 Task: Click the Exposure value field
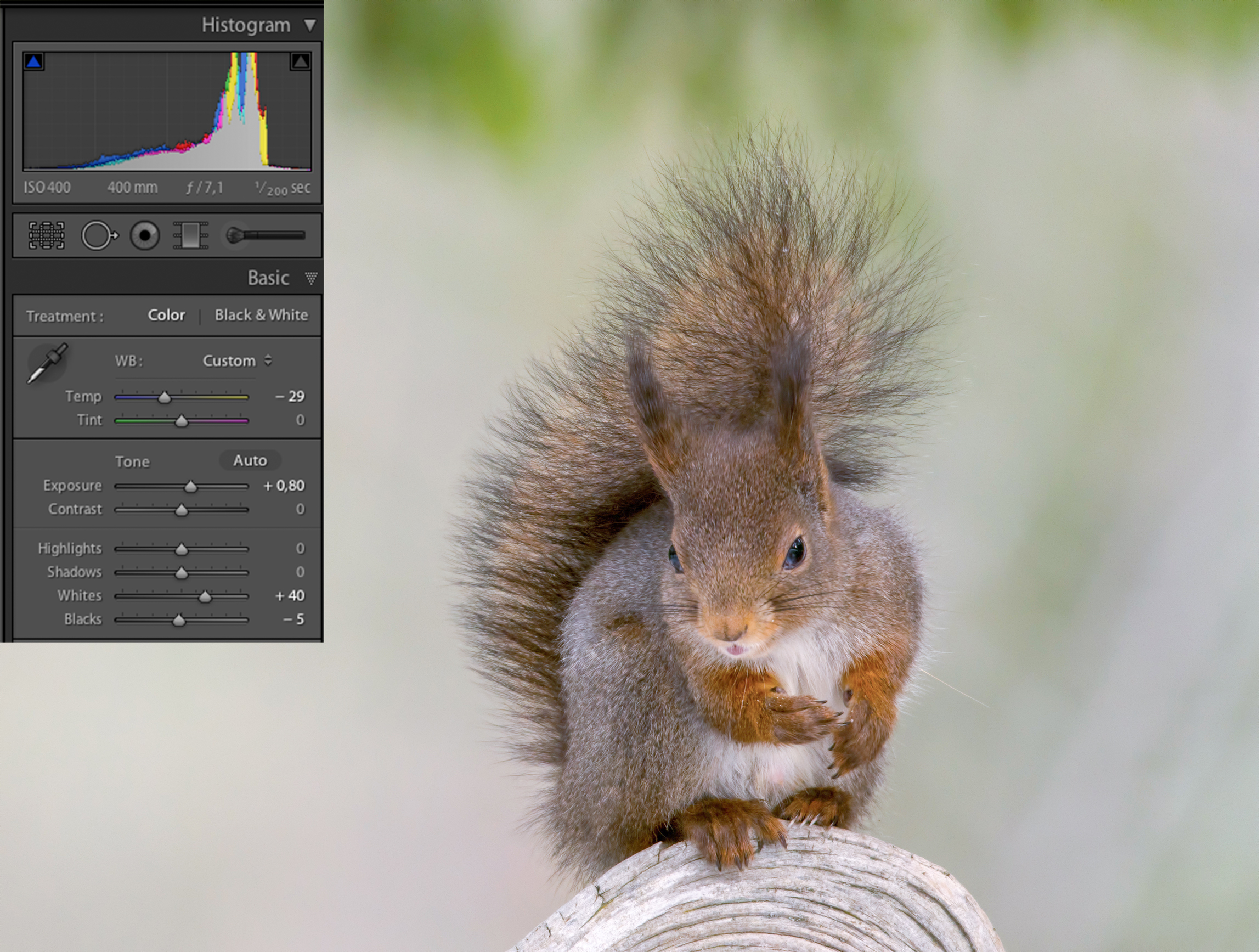click(284, 486)
